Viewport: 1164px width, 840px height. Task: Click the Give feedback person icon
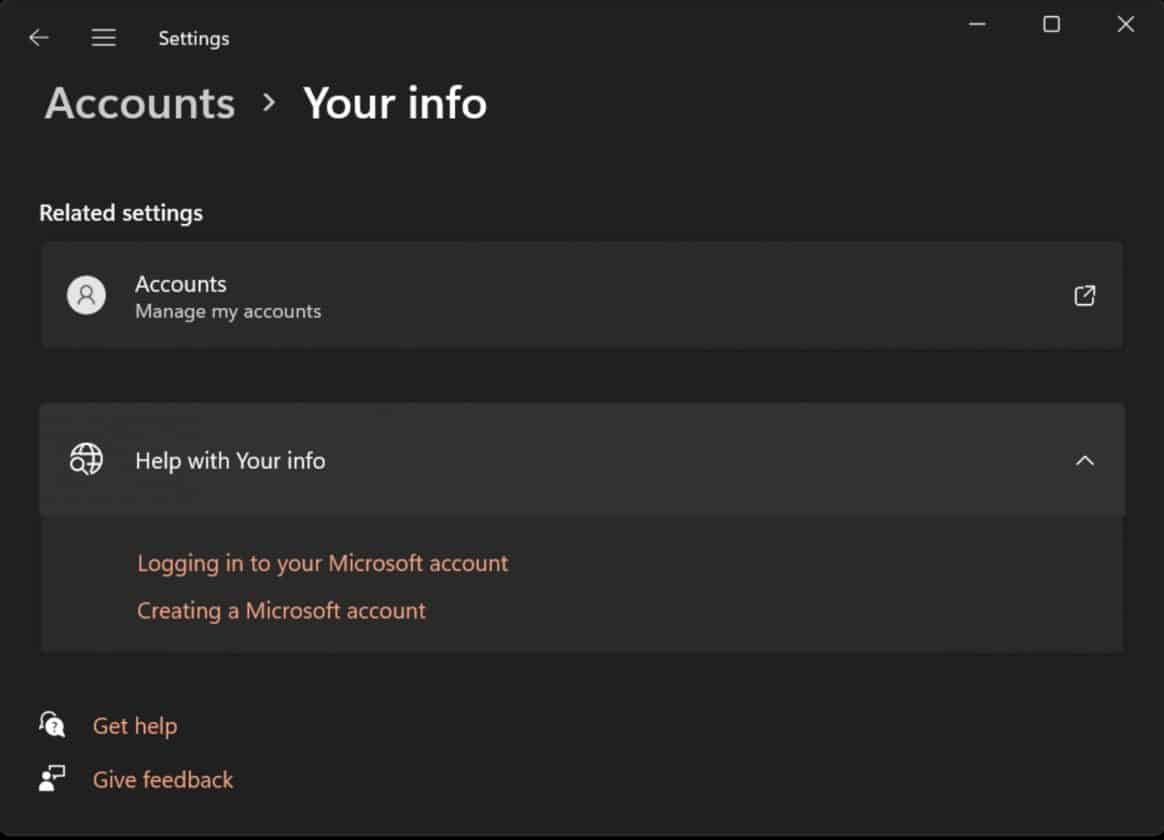pyautogui.click(x=52, y=779)
